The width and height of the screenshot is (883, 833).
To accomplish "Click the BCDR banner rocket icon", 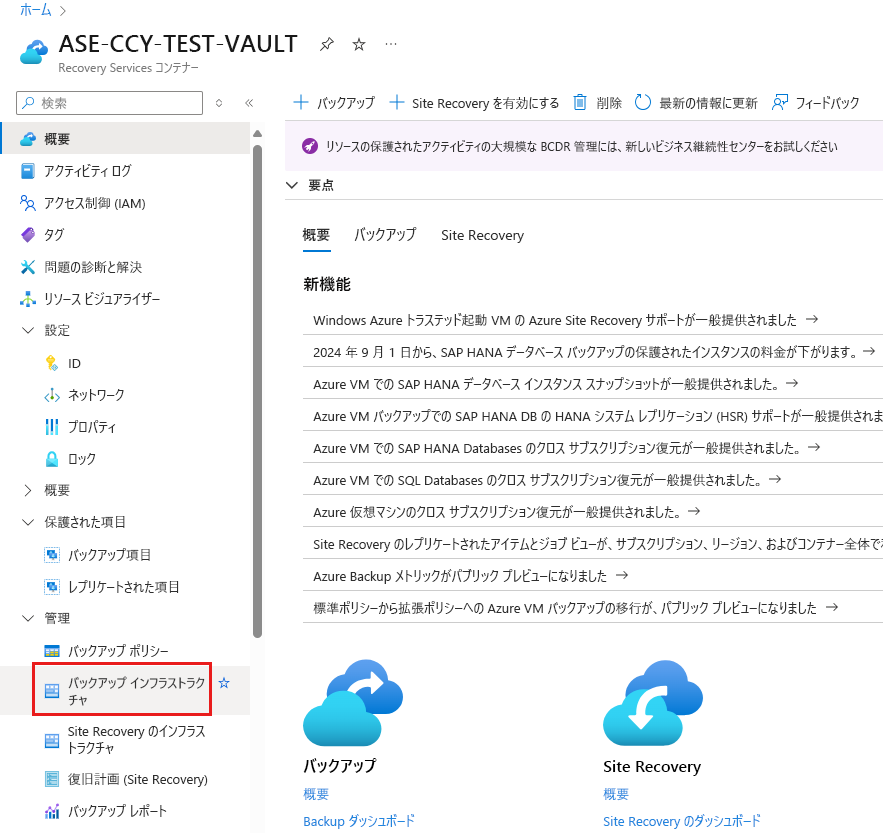I will 310,146.
